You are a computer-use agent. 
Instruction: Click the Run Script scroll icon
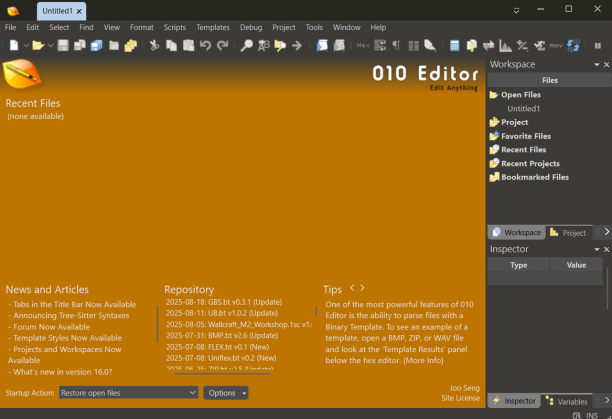[x=322, y=46]
